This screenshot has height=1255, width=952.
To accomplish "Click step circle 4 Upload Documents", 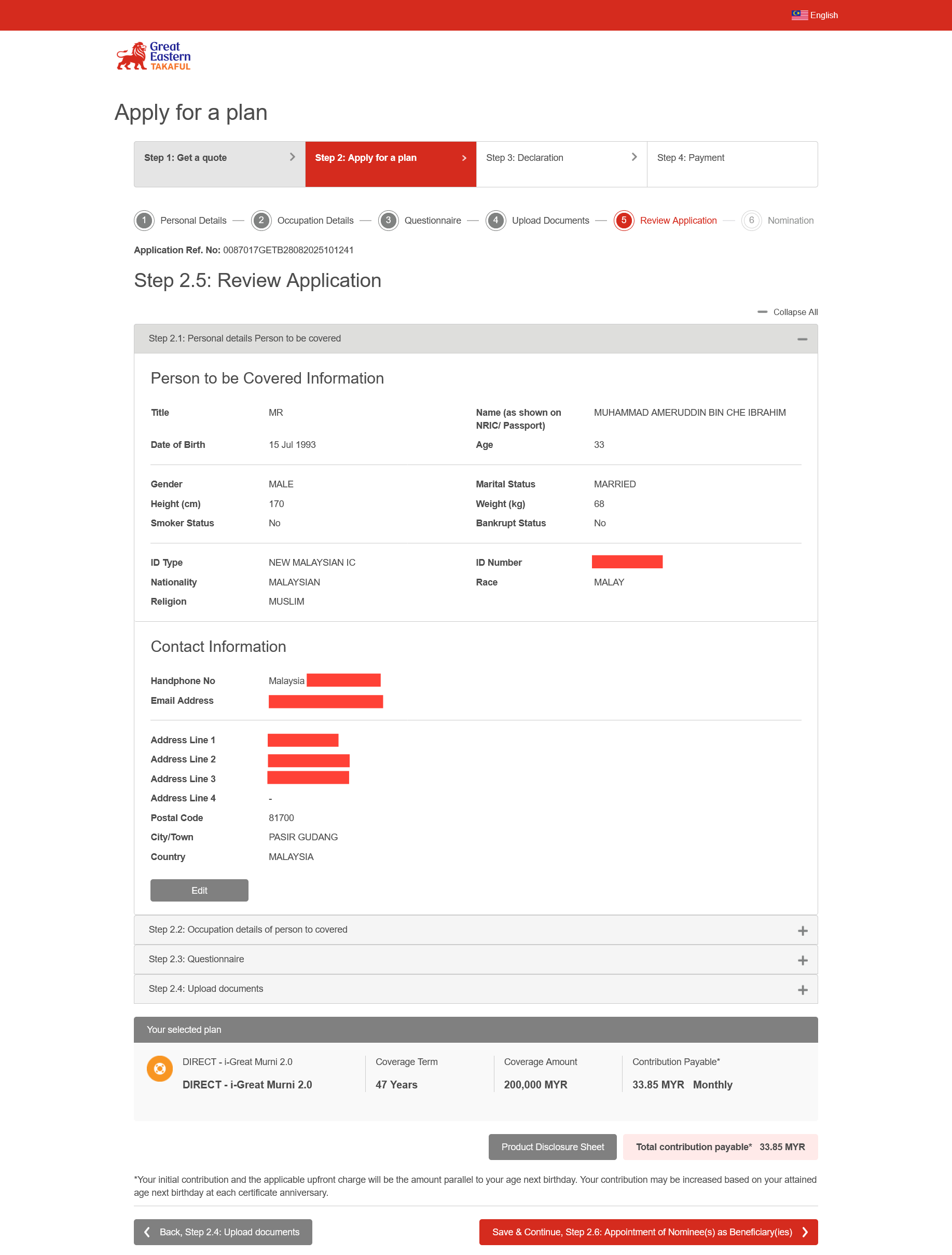I will click(x=495, y=220).
